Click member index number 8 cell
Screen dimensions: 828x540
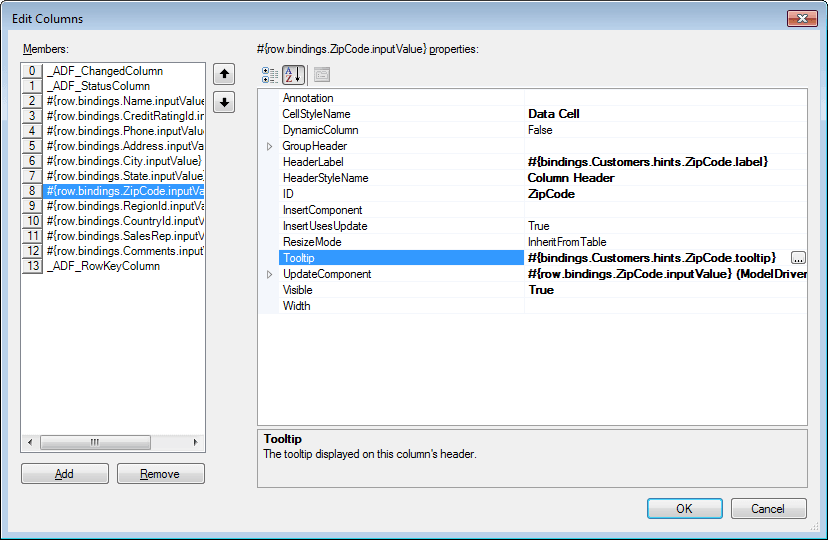pyautogui.click(x=32, y=191)
